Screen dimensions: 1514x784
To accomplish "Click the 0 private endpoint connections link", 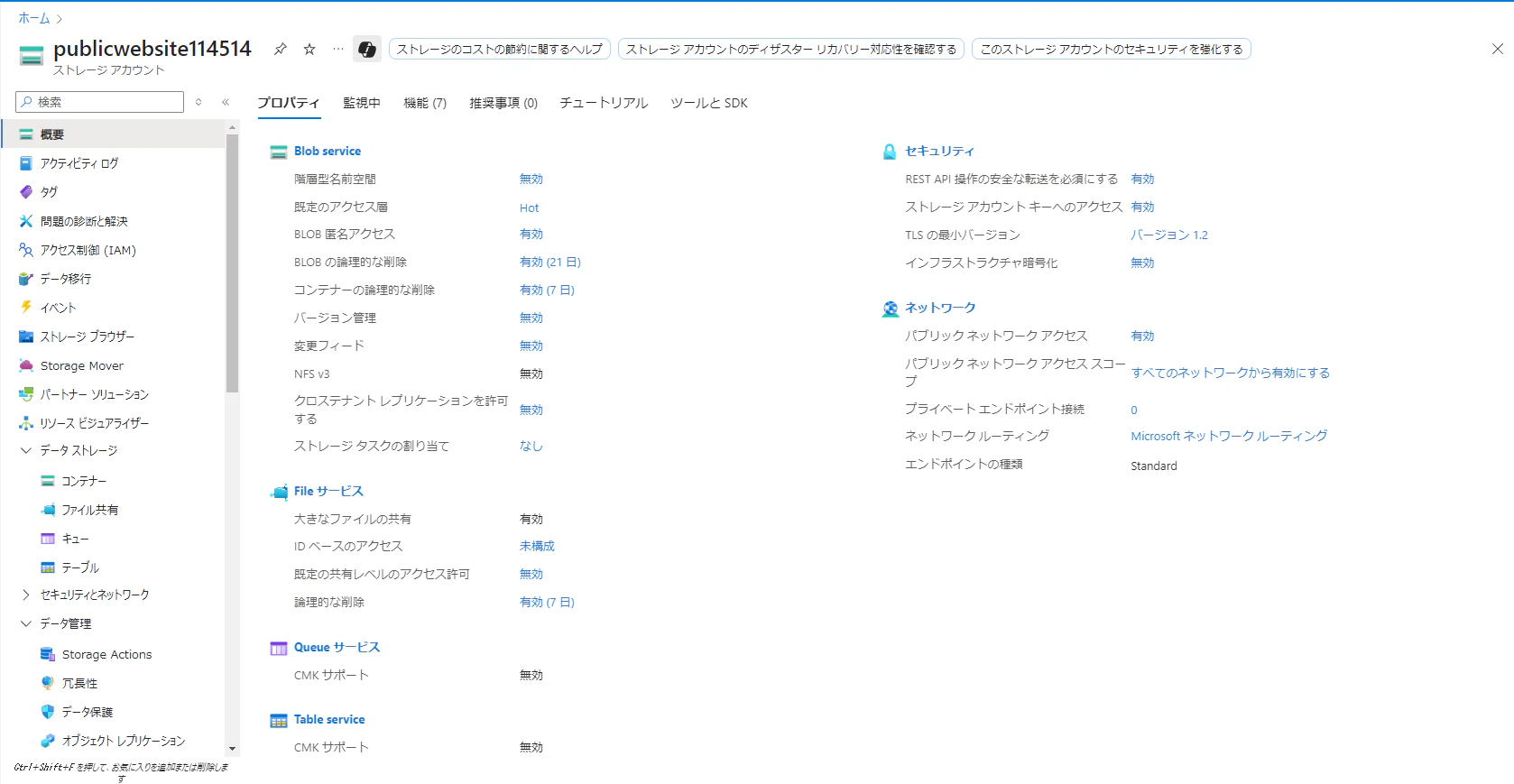I will [x=1134, y=410].
